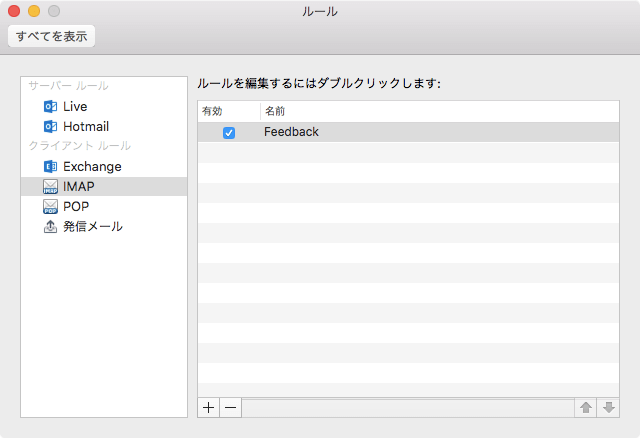This screenshot has height=438, width=640.
Task: Remove the selected rule with minus button
Action: pos(230,407)
